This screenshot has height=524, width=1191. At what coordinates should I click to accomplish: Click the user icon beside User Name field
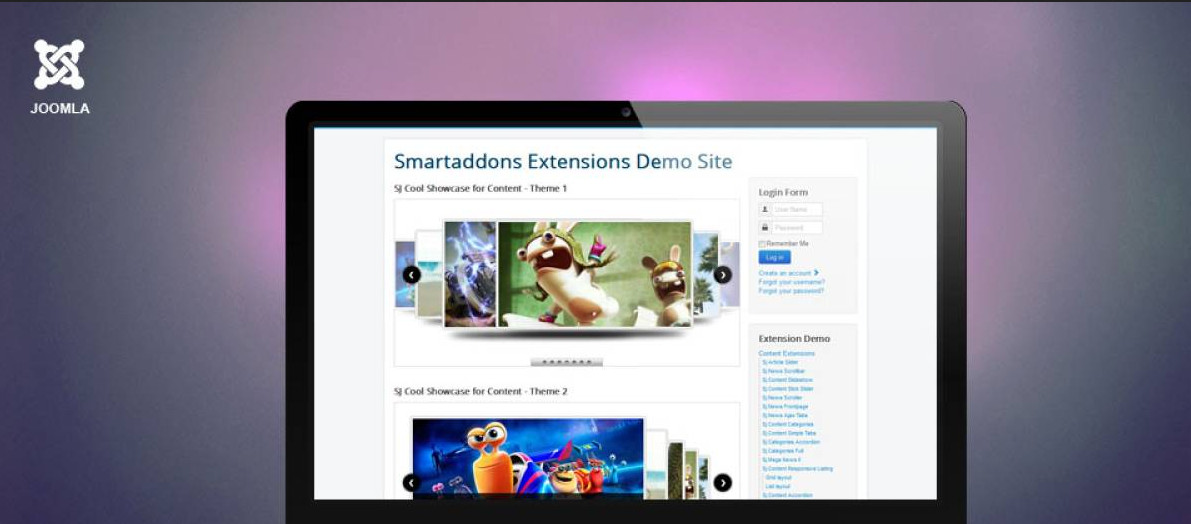[x=765, y=210]
